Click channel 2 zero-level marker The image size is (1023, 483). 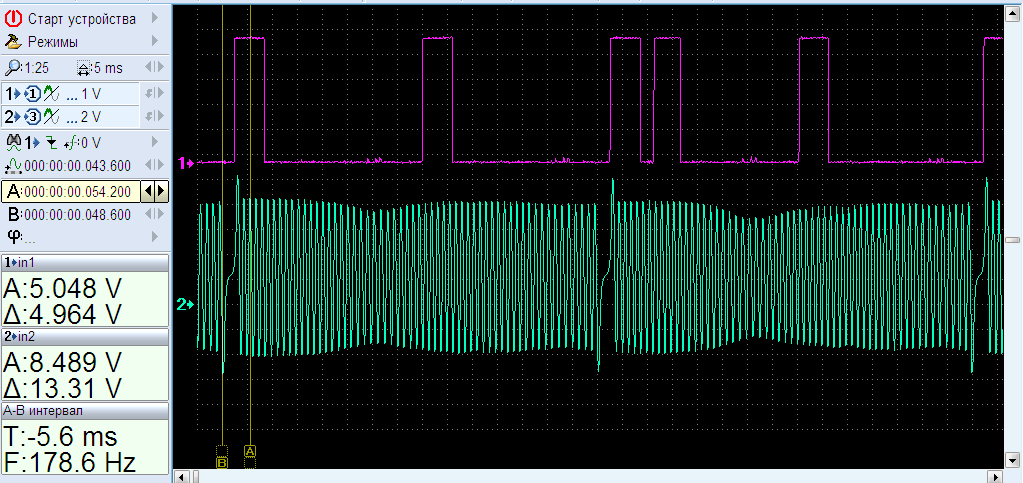tap(186, 304)
